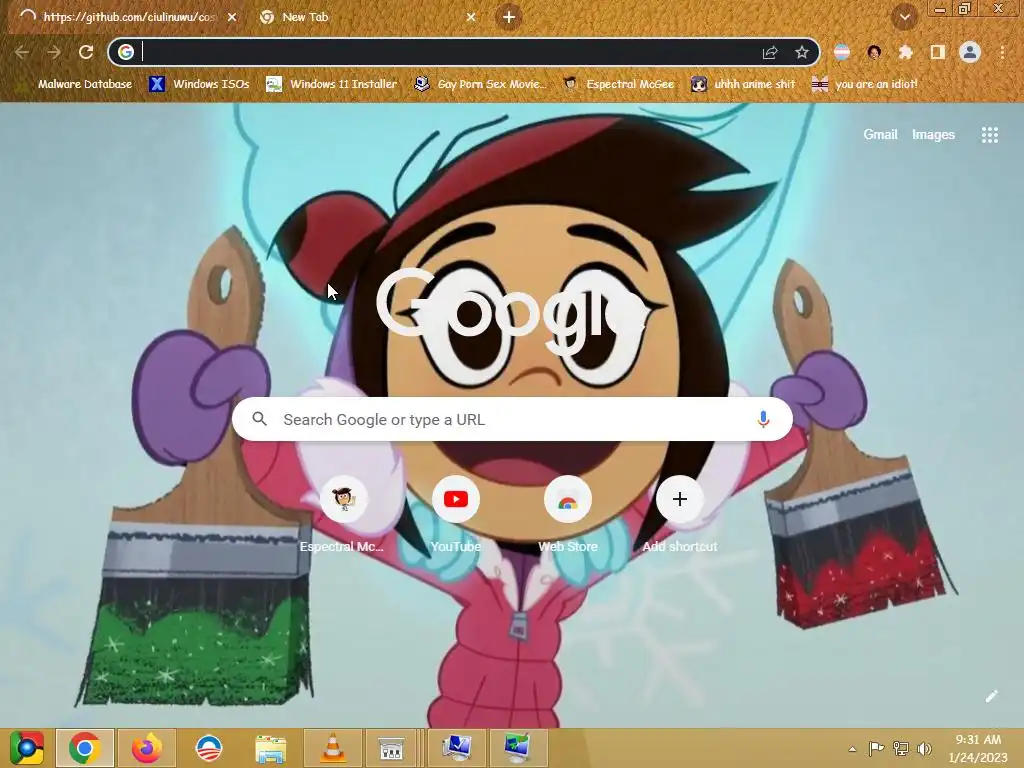Open the Extensions puzzle menu
This screenshot has height=768, width=1024.
pyautogui.click(x=905, y=52)
